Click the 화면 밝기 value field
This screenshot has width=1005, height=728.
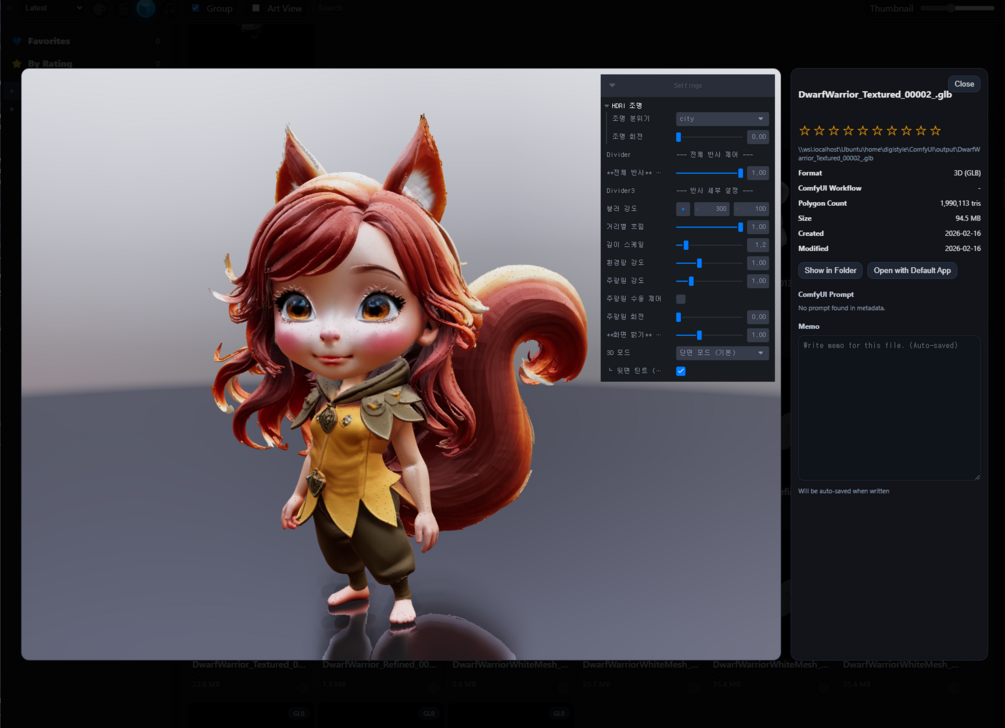(x=758, y=335)
